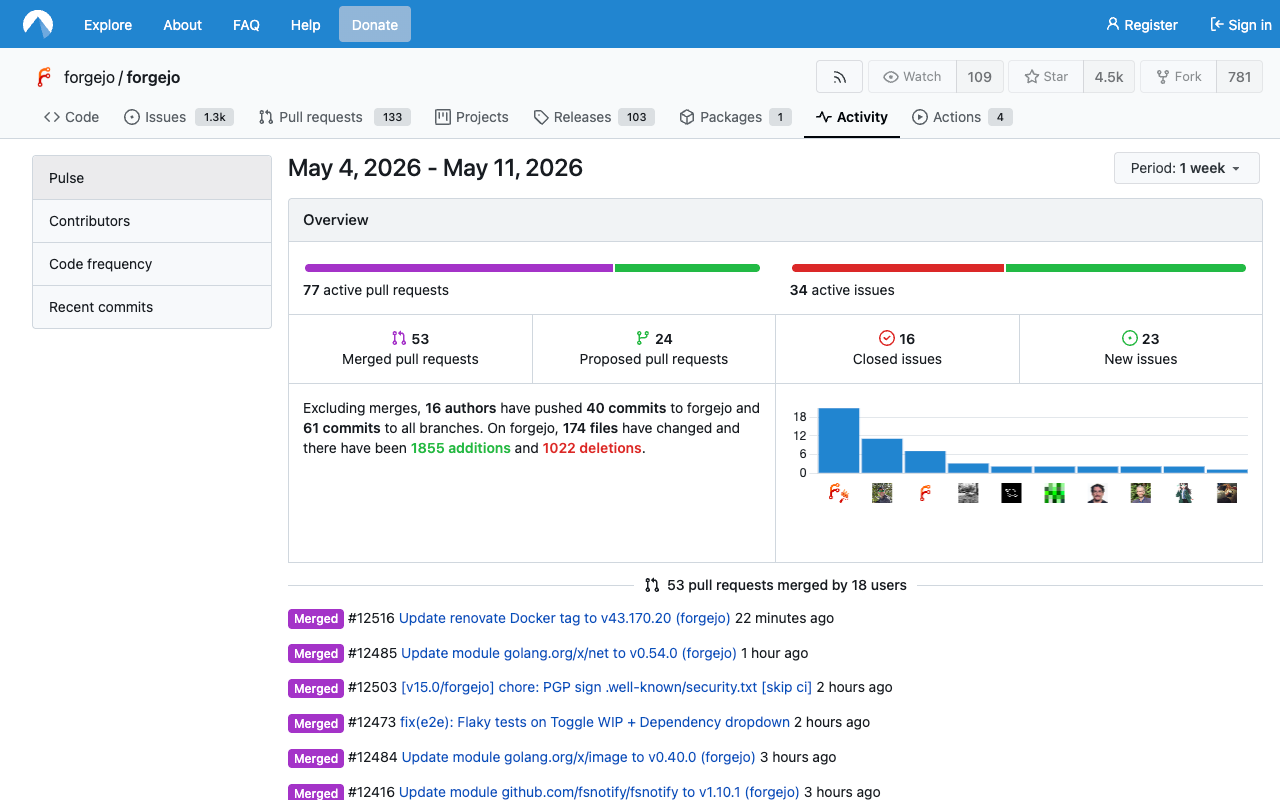The width and height of the screenshot is (1280, 800).
Task: Click the sign-in arrow icon
Action: [1217, 24]
